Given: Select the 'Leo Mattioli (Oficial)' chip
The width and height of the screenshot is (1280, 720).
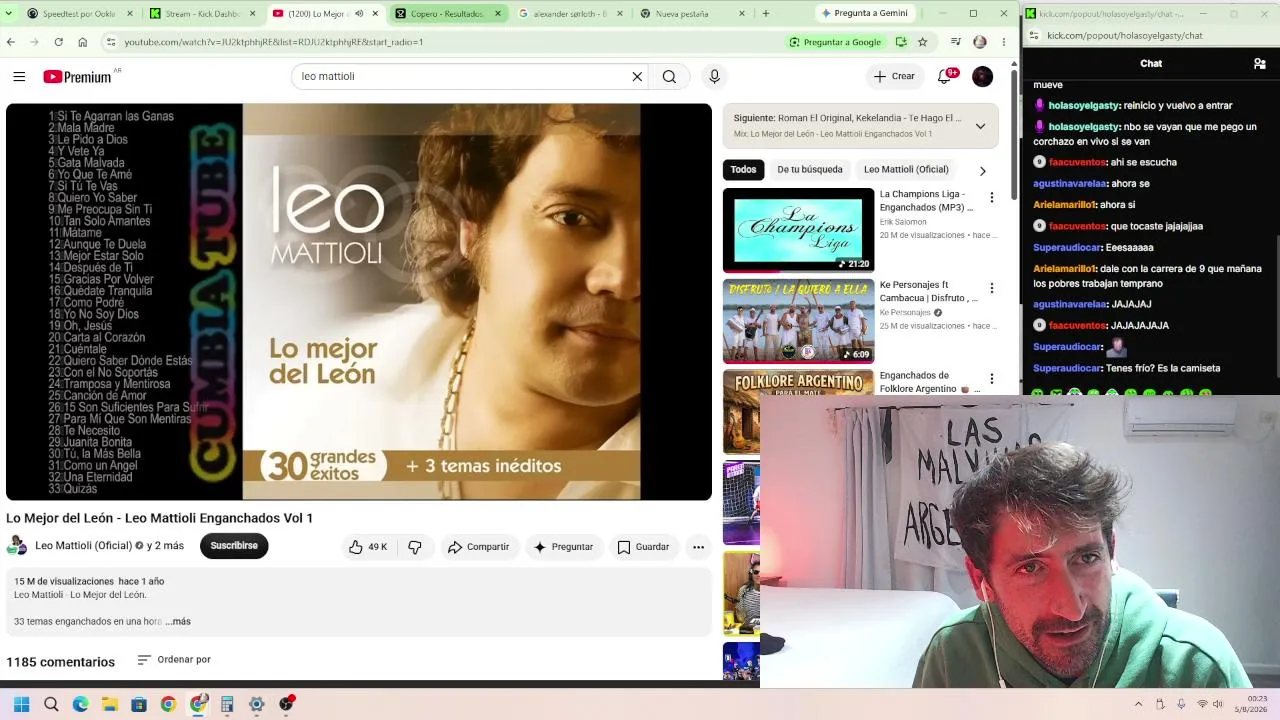Looking at the screenshot, I should click(x=906, y=170).
